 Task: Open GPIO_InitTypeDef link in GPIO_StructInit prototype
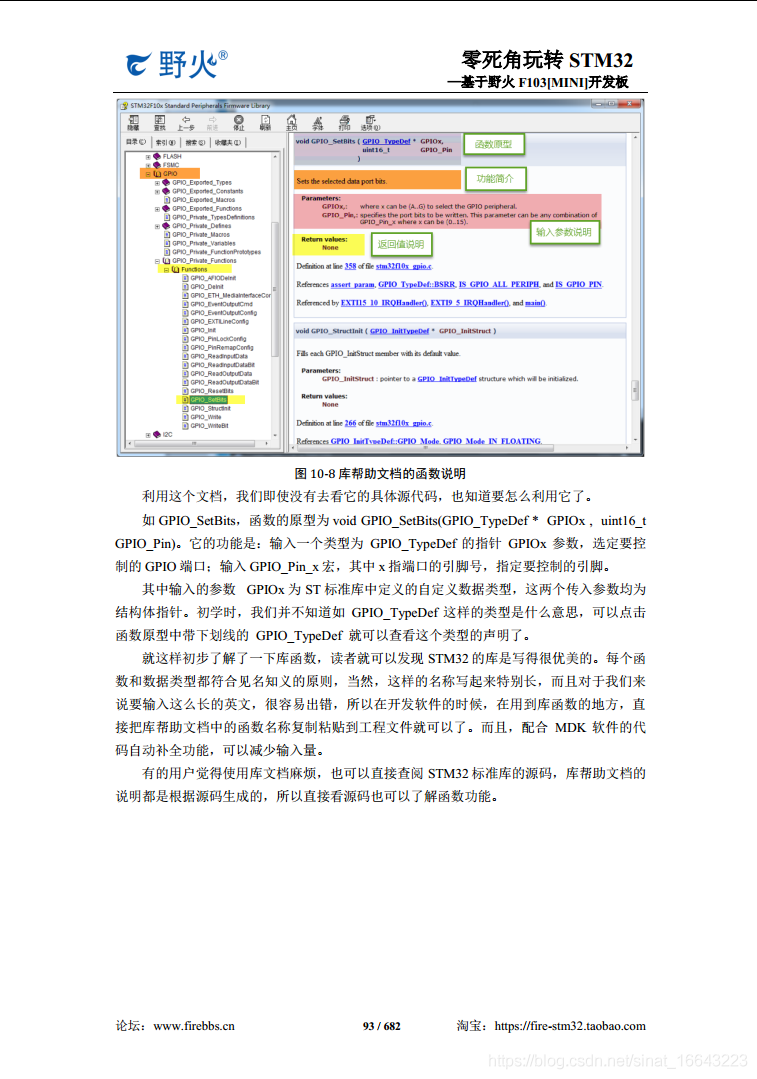pyautogui.click(x=399, y=331)
